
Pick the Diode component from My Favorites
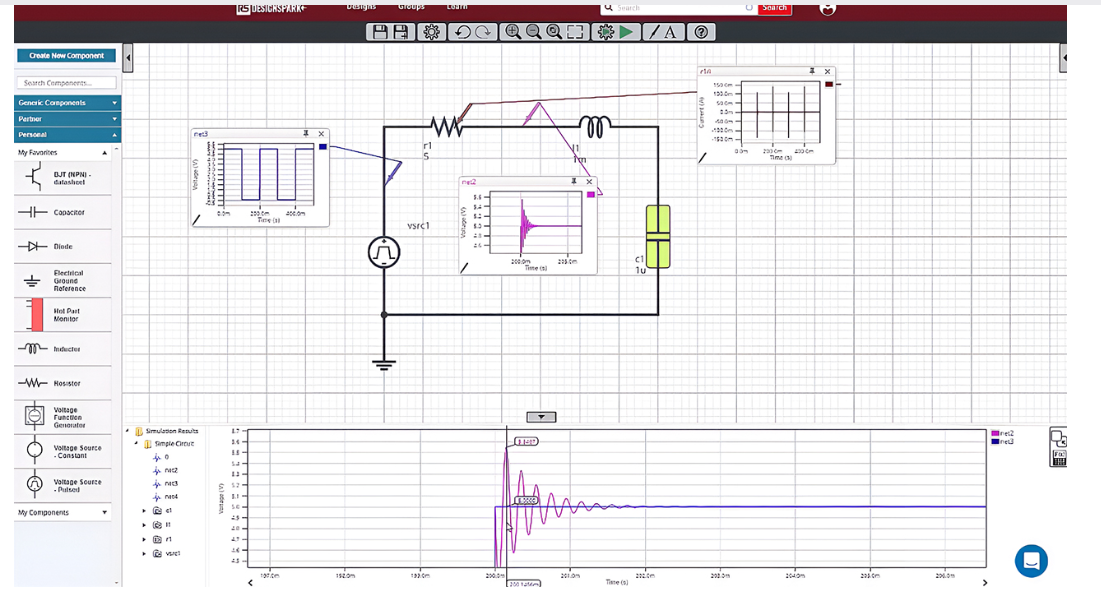pyautogui.click(x=62, y=246)
